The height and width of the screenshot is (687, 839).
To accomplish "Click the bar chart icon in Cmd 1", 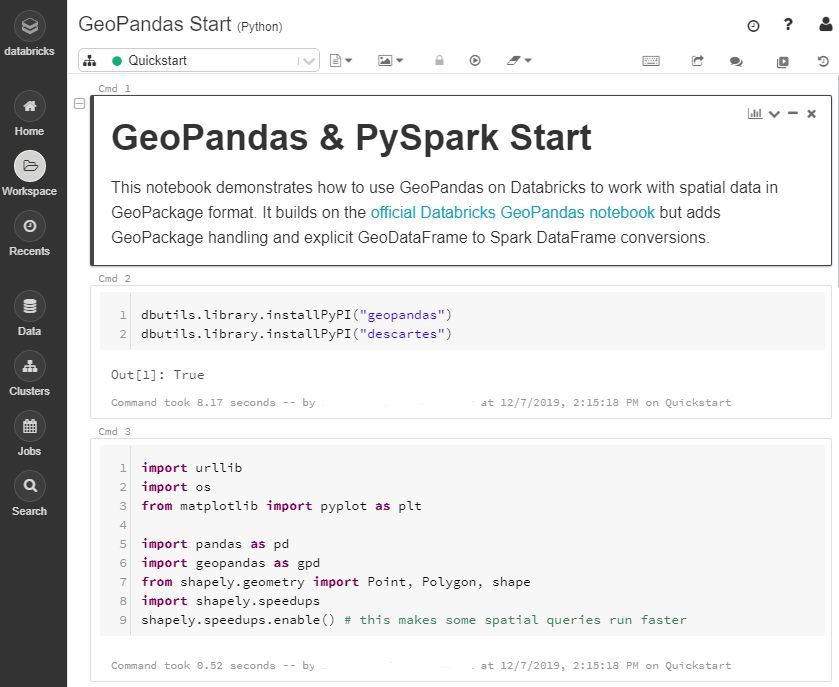I will click(755, 113).
